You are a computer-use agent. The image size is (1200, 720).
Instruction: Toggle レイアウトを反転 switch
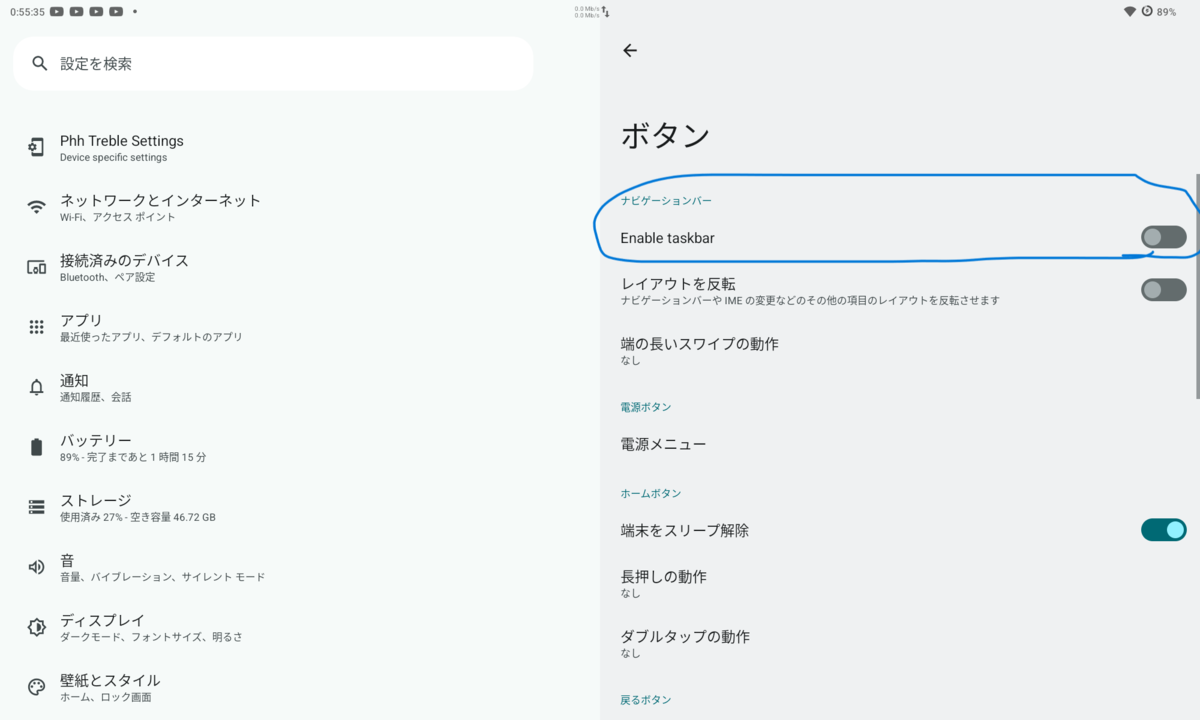(x=1164, y=290)
